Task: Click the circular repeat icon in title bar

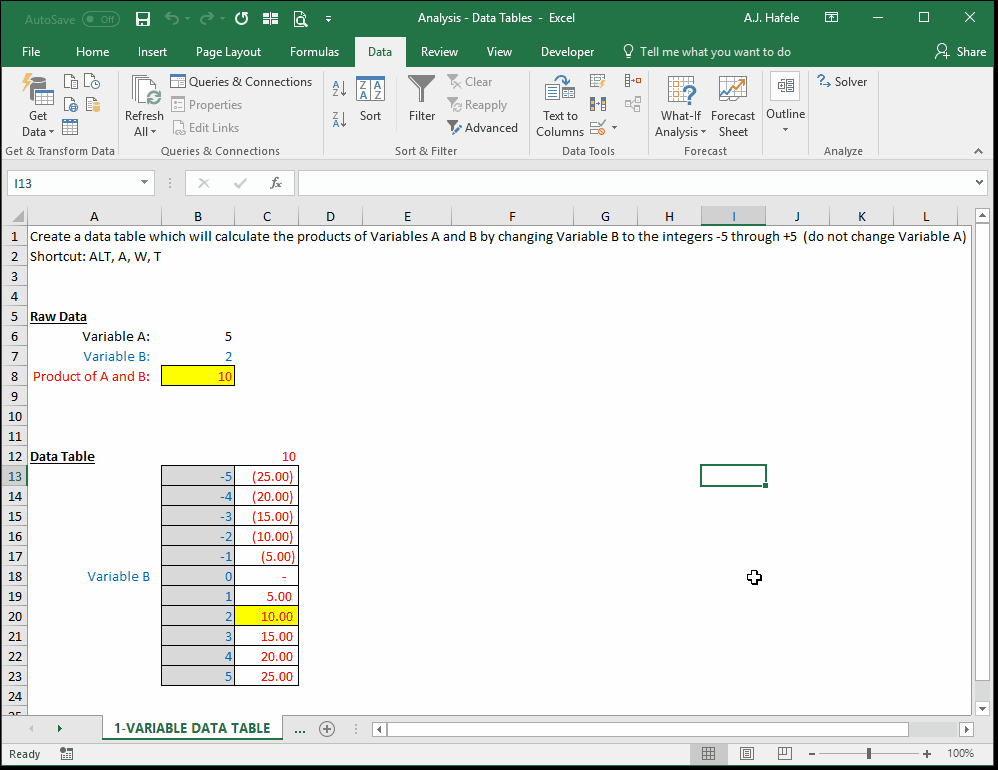Action: [241, 18]
